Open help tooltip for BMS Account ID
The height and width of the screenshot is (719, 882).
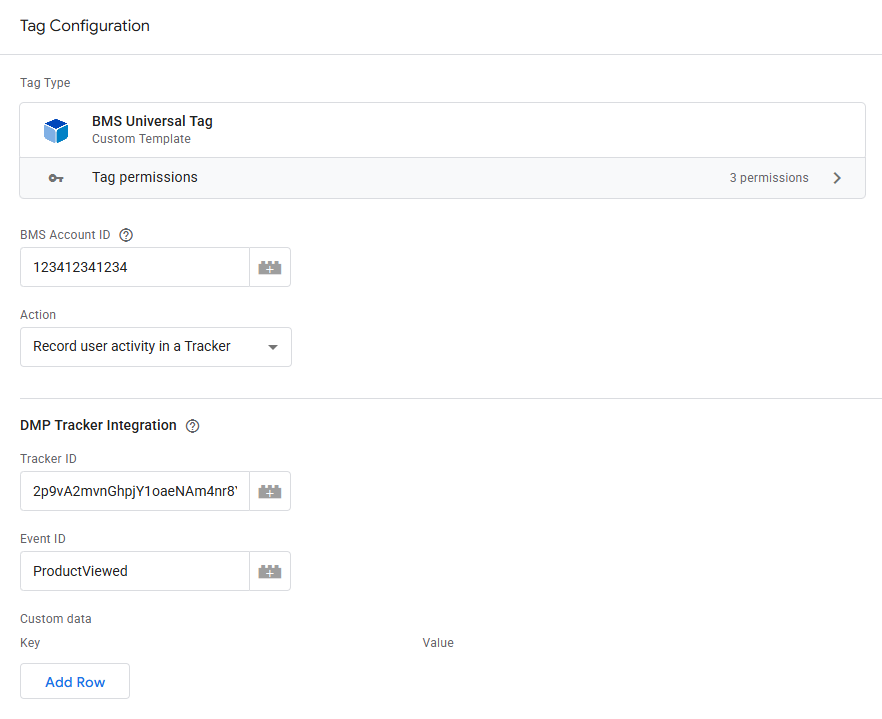coord(126,235)
